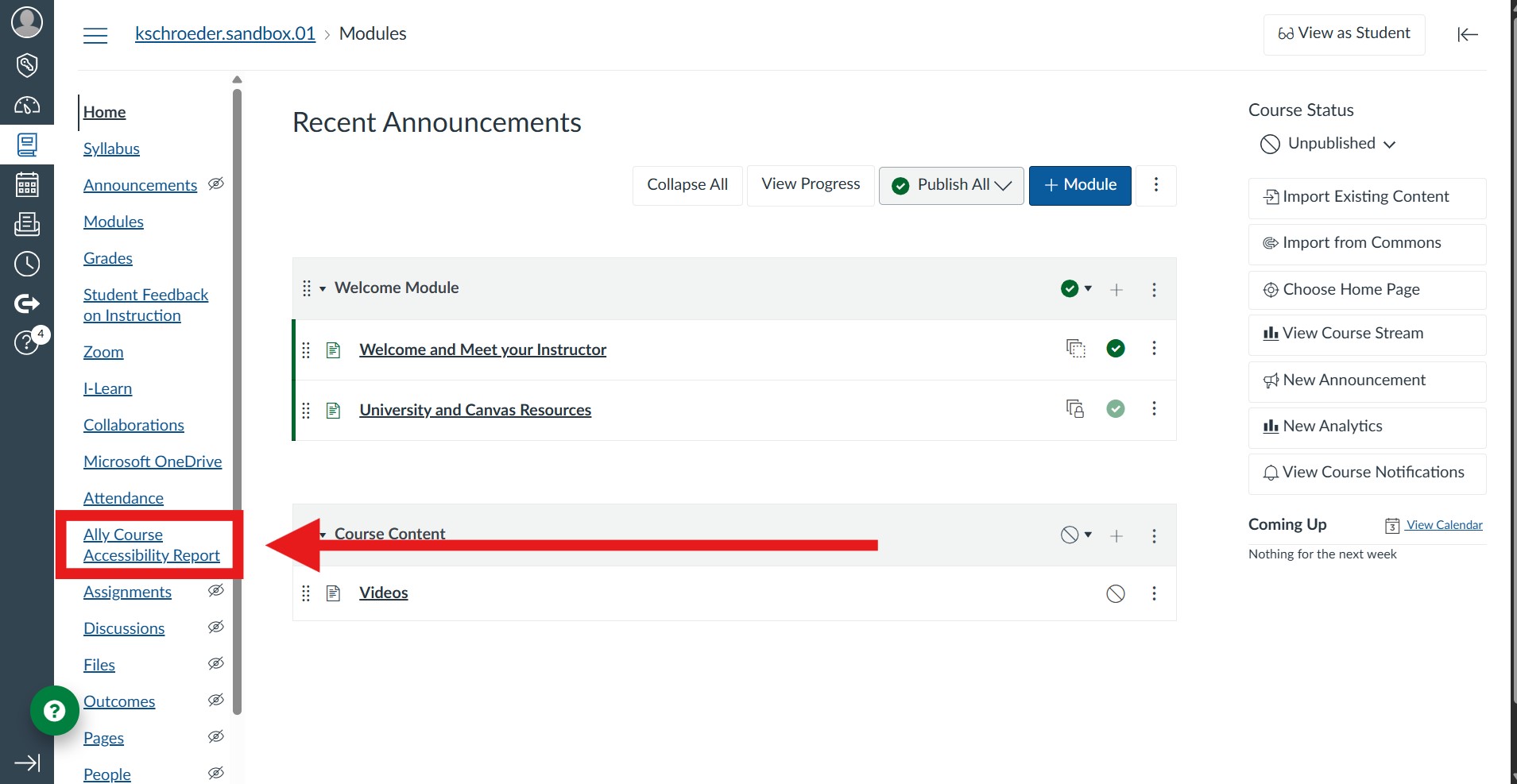Click the plus icon to add Course Content item
1517x784 pixels.
[1117, 535]
